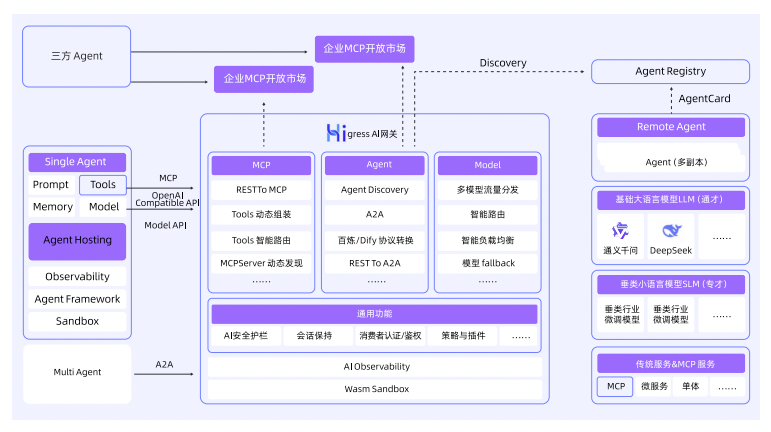Click the Remote Agent header
The image size is (771, 432).
[670, 127]
